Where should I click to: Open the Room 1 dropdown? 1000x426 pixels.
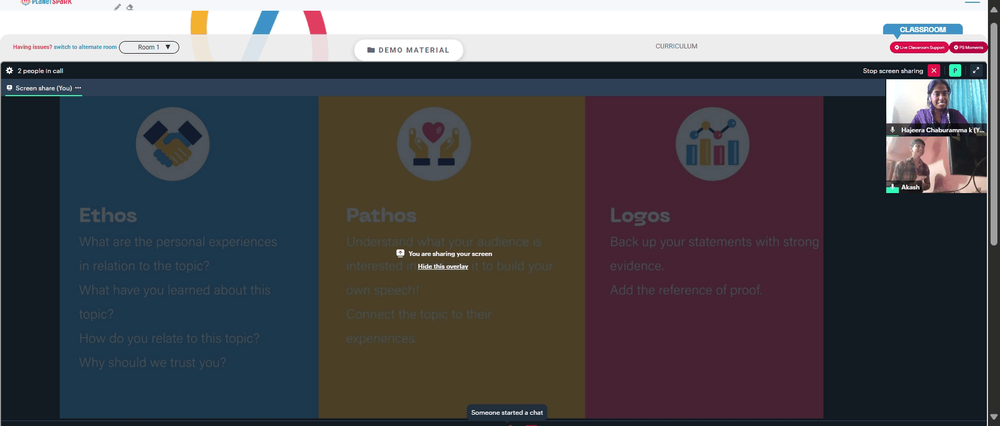tap(149, 47)
